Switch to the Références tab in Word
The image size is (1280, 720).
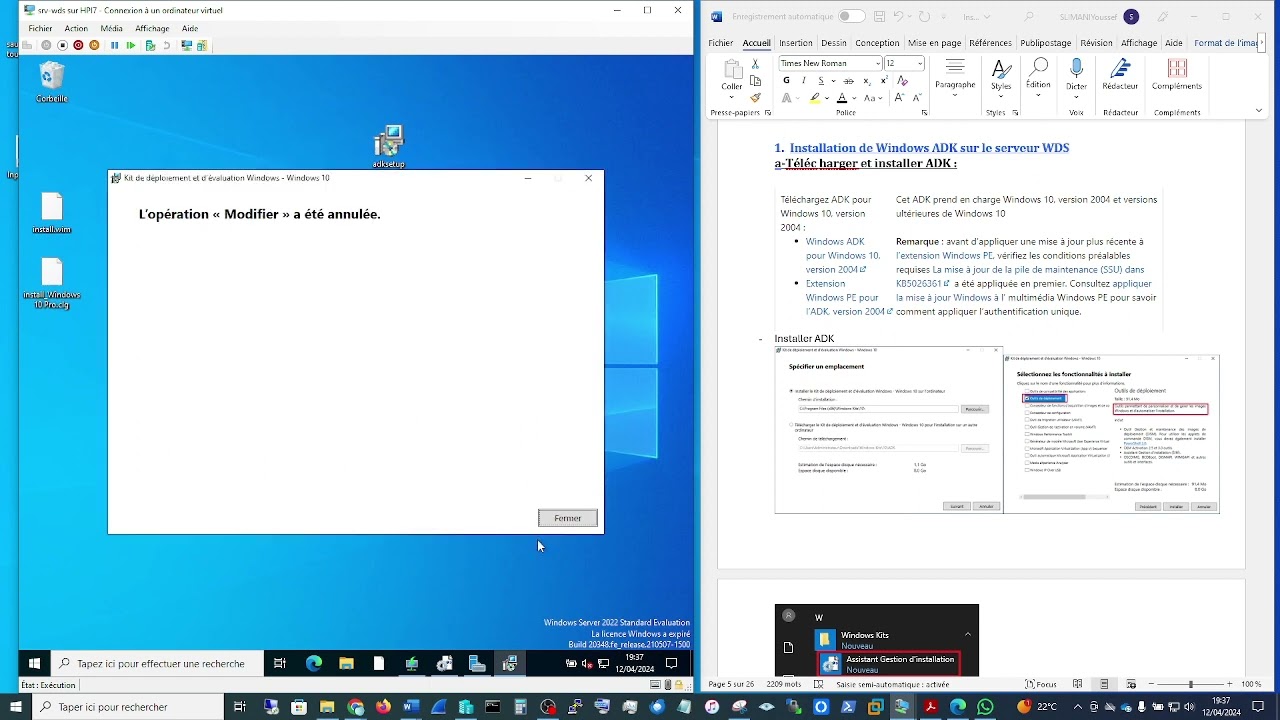(x=990, y=43)
